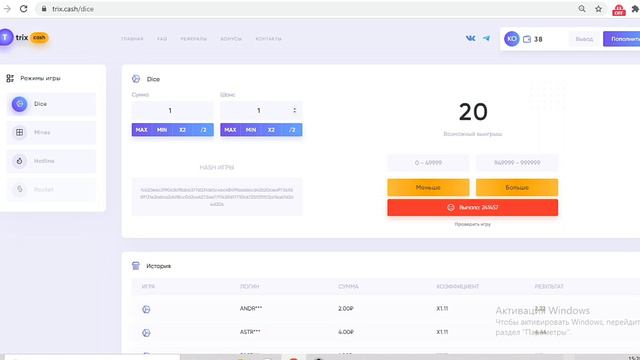Click the 4.00₽ sum cell
This screenshot has height=360, width=640.
pyautogui.click(x=346, y=332)
